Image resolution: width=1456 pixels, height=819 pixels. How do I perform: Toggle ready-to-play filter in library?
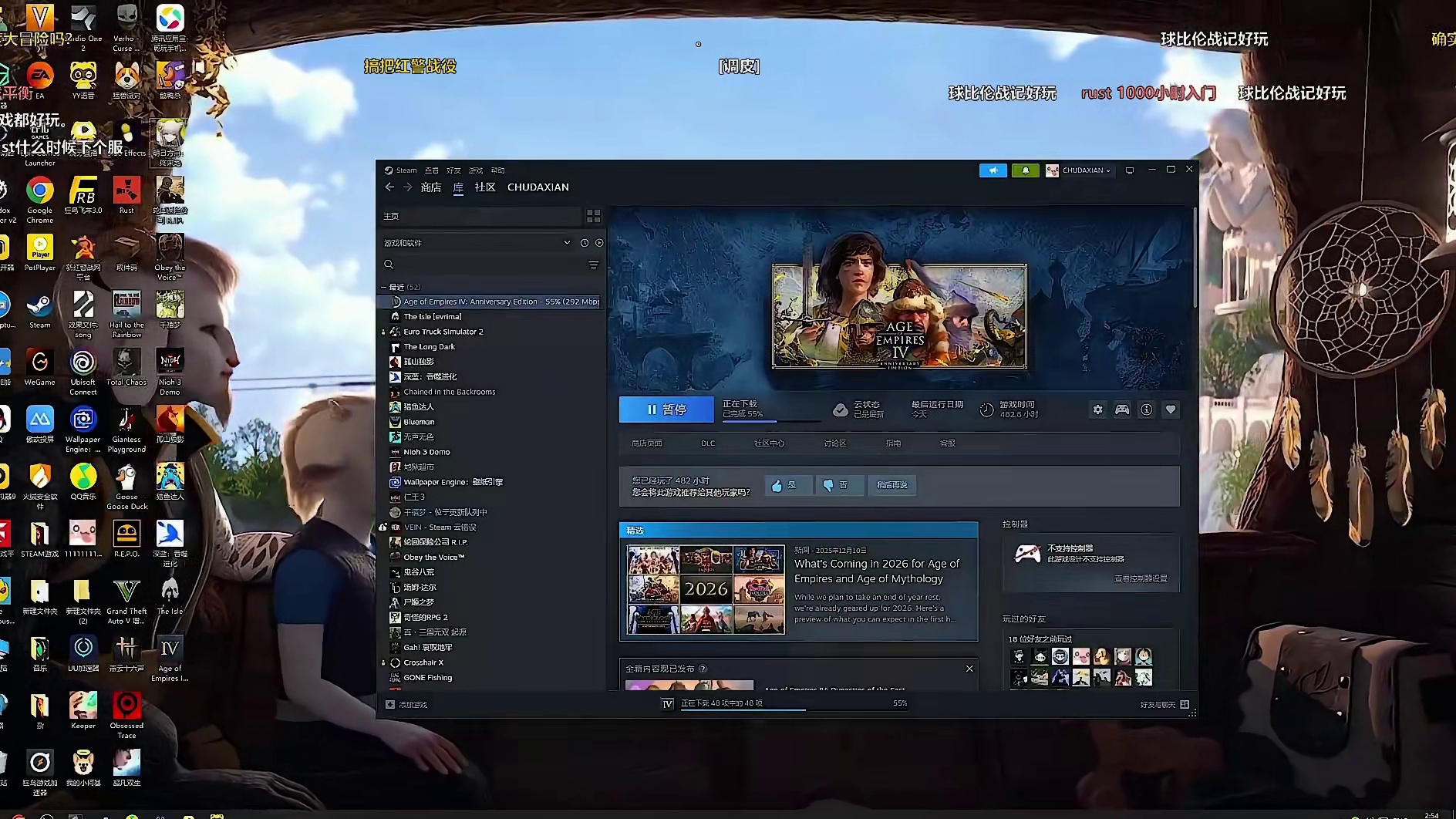[x=599, y=243]
